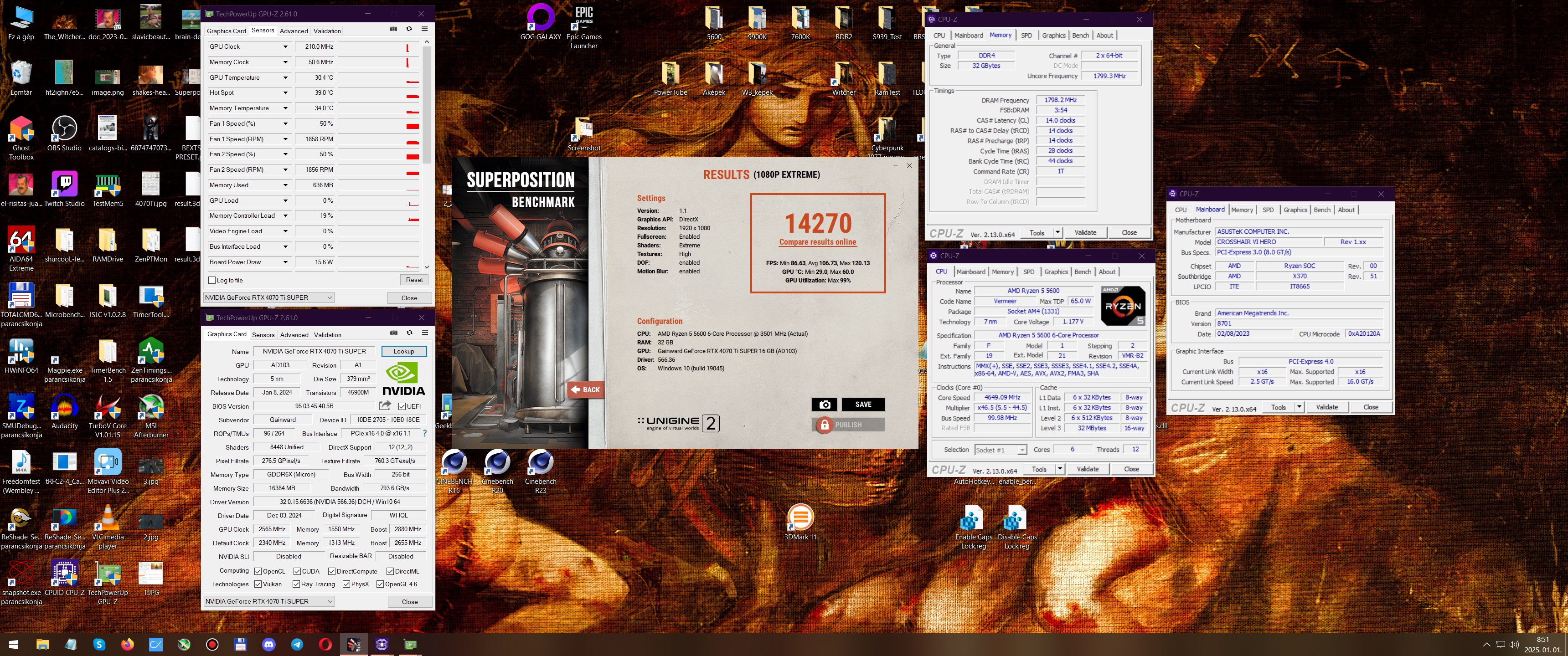Click the scroll down arrow in GPU-Z Sensors
This screenshot has width=1568, height=656.
pos(427,266)
